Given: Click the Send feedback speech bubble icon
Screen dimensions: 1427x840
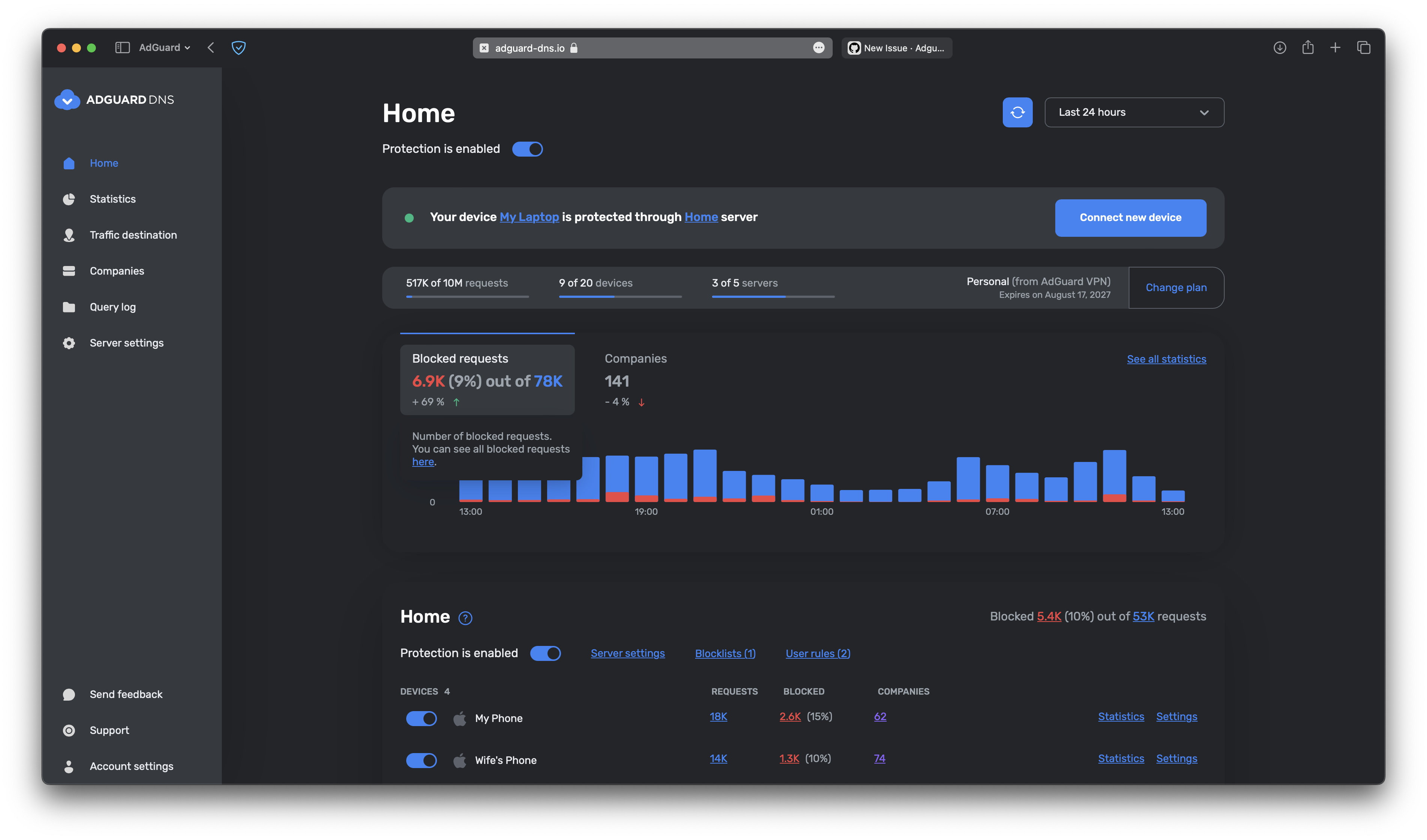Looking at the screenshot, I should click(x=69, y=695).
